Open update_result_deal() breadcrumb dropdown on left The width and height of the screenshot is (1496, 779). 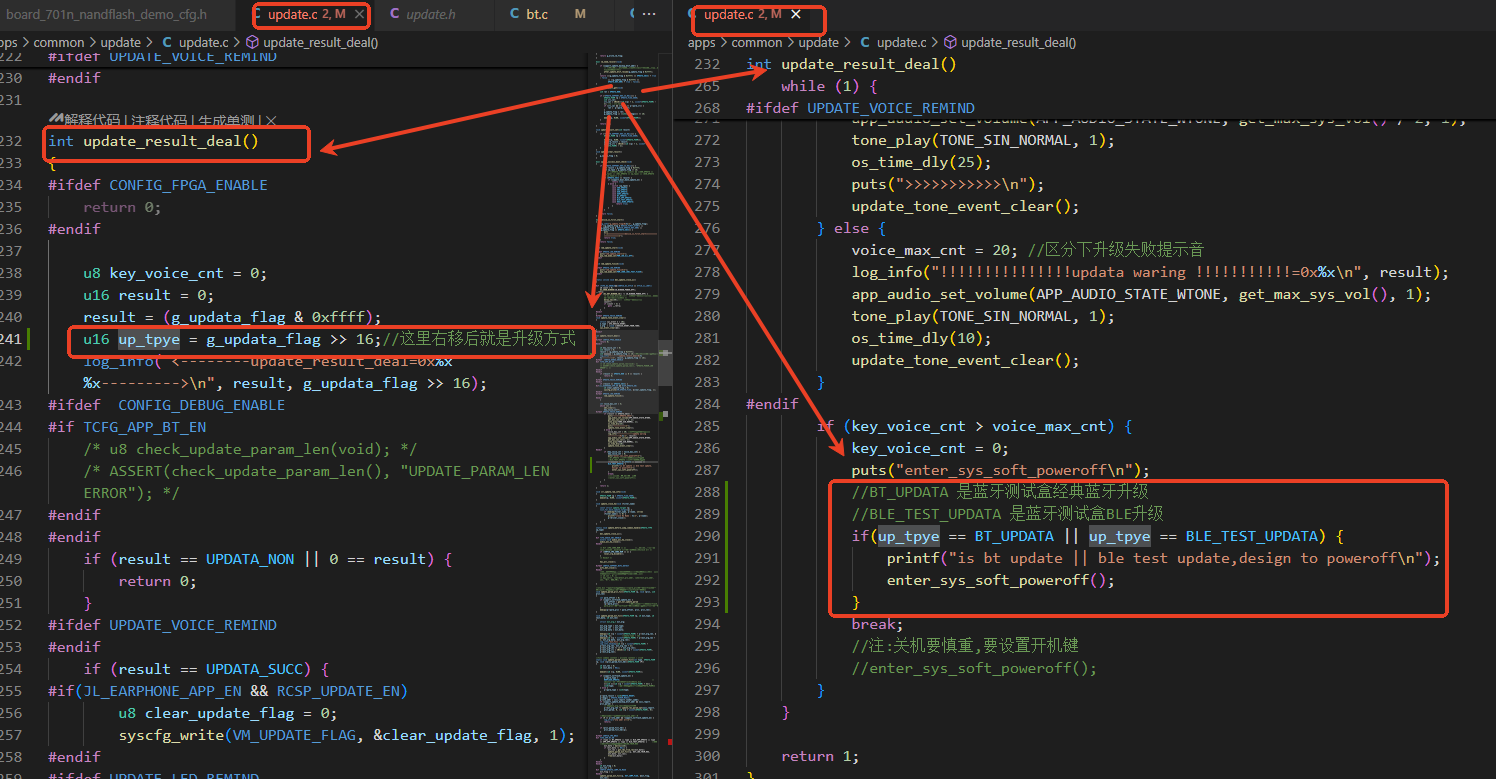[x=320, y=42]
